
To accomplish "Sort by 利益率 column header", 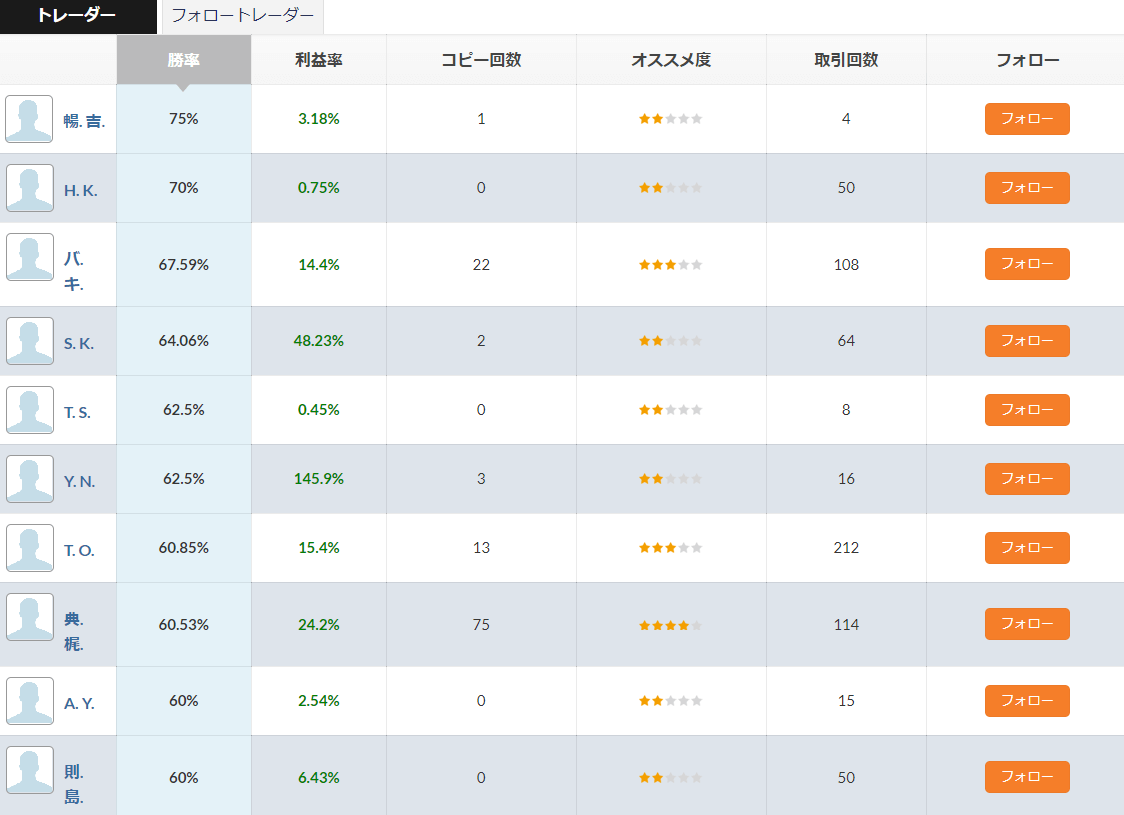I will (319, 60).
